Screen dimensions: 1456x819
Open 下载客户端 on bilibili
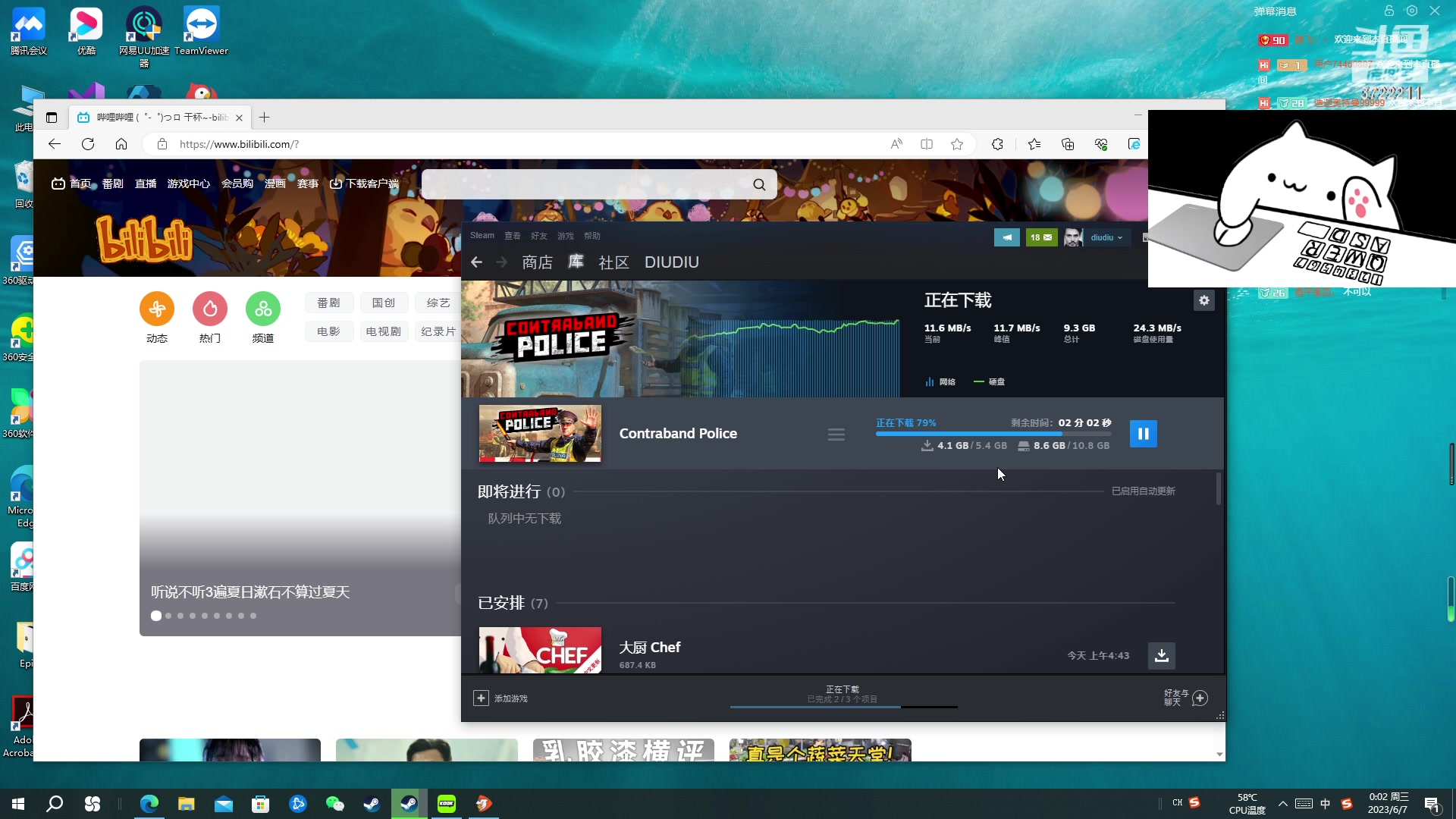coord(364,184)
